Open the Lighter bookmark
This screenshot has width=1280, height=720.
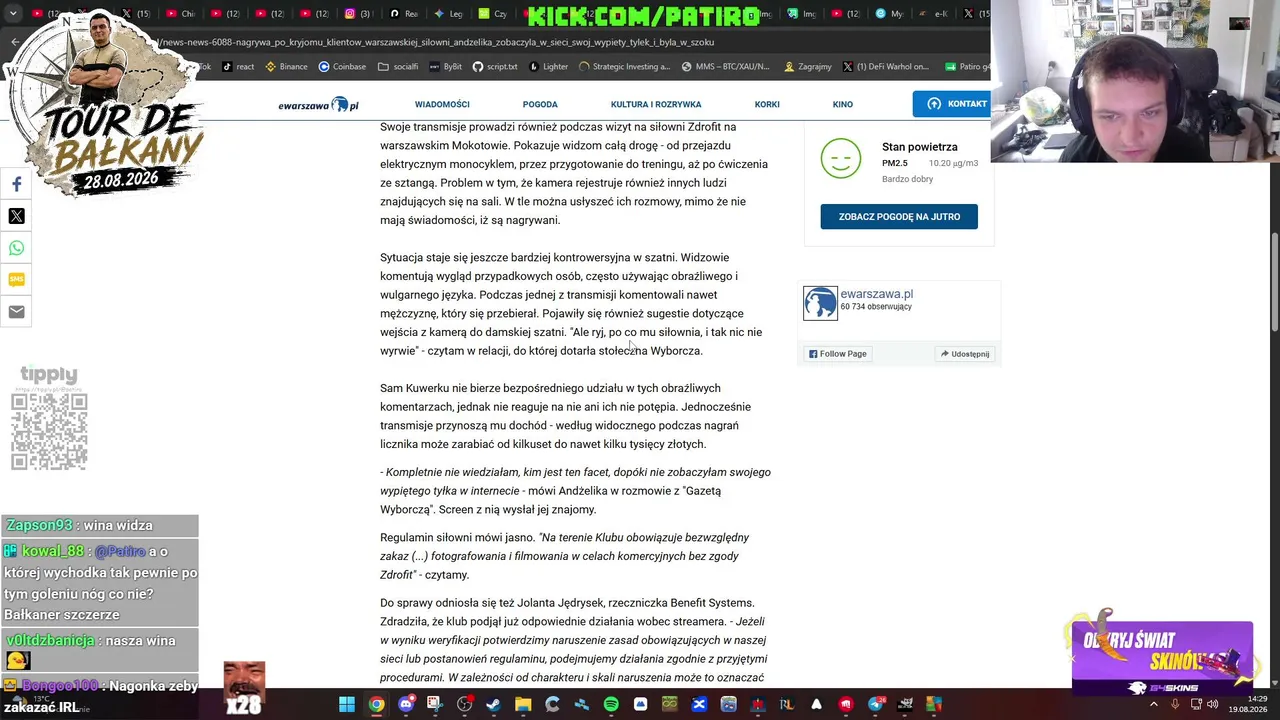(x=548, y=67)
